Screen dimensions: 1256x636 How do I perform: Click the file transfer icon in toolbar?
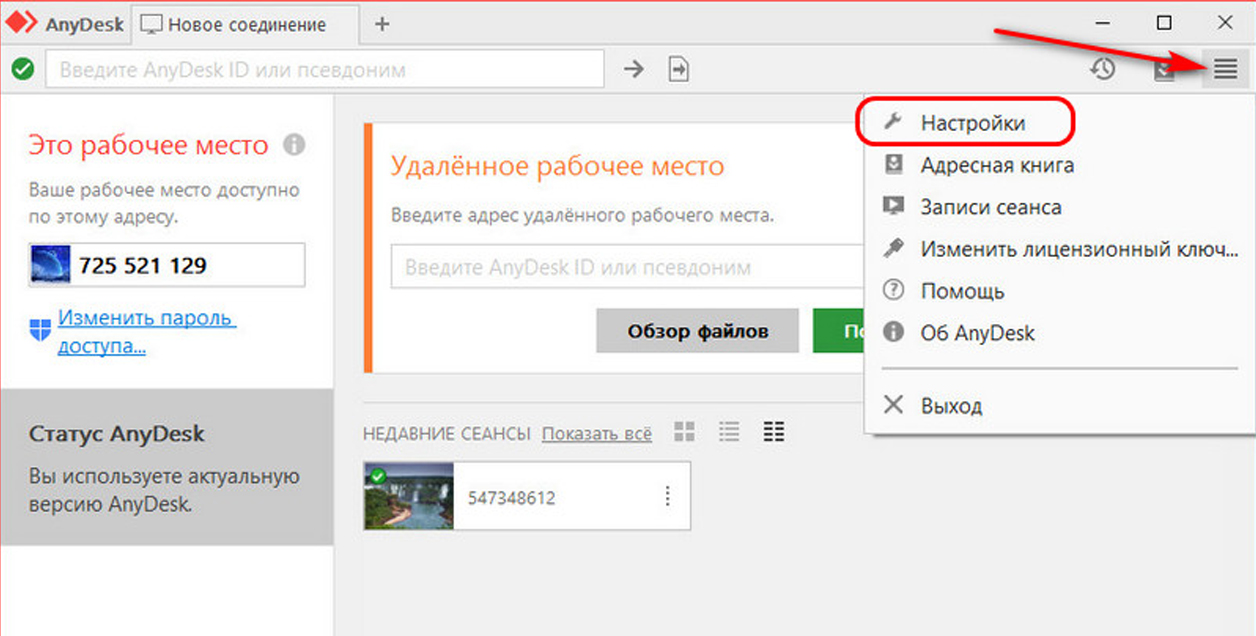pos(679,69)
